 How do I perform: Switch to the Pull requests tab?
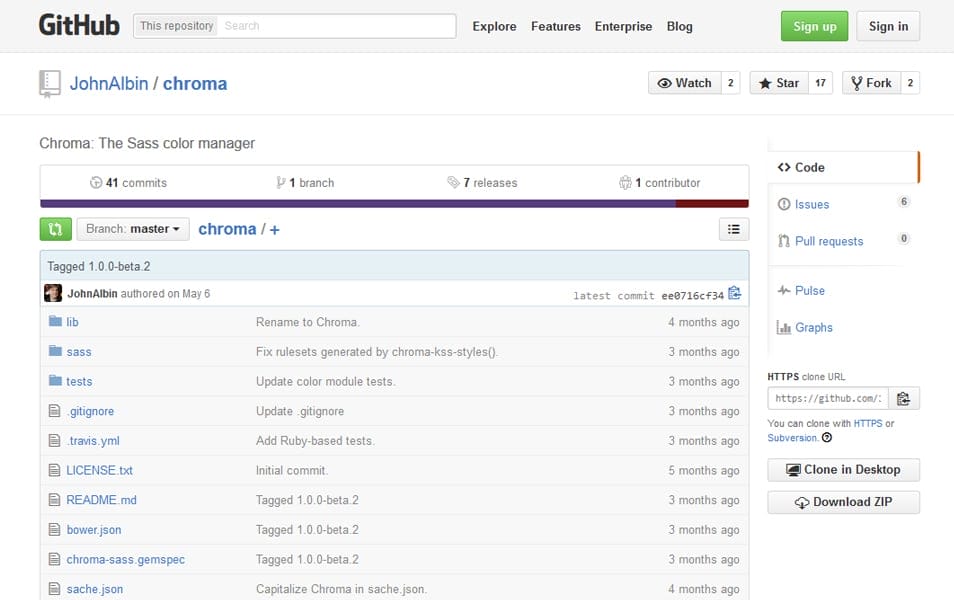[828, 241]
